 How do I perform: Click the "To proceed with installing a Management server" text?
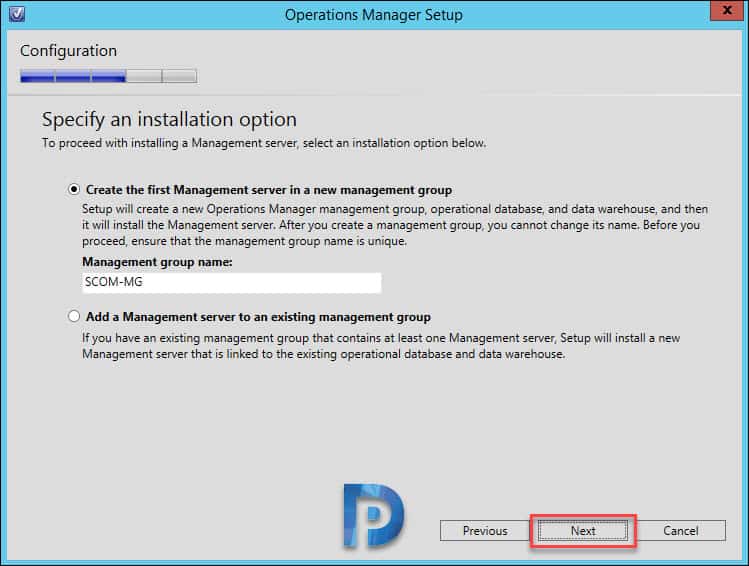pyautogui.click(x=264, y=143)
